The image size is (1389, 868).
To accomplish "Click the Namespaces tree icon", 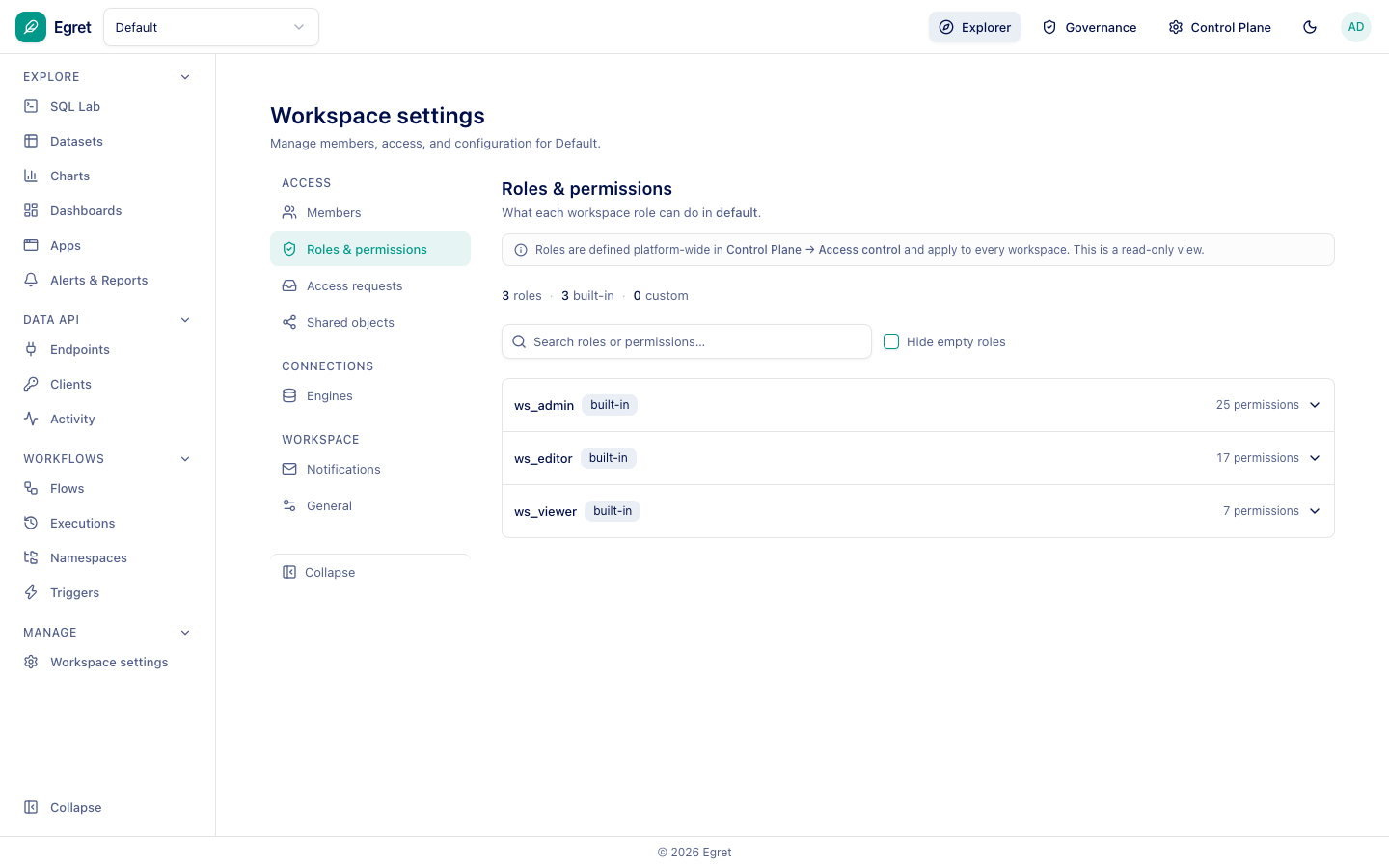I will click(x=31, y=557).
